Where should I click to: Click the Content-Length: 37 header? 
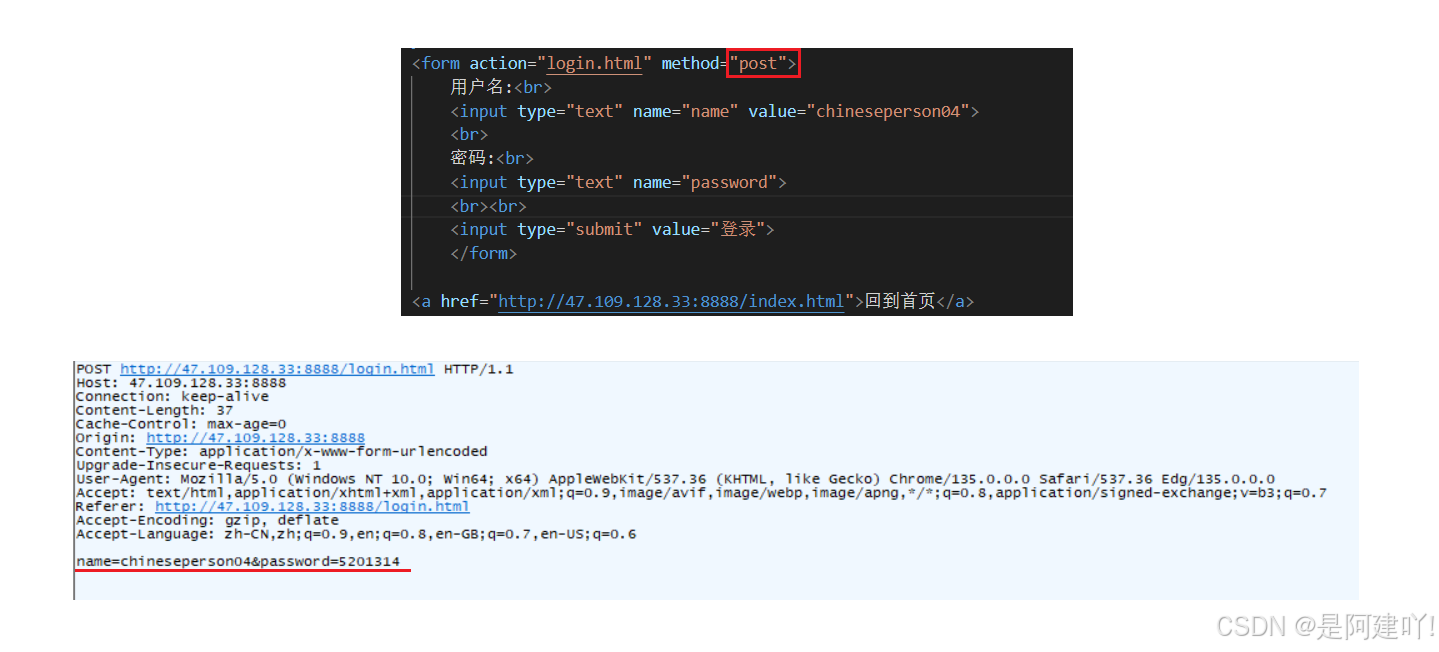tap(154, 410)
